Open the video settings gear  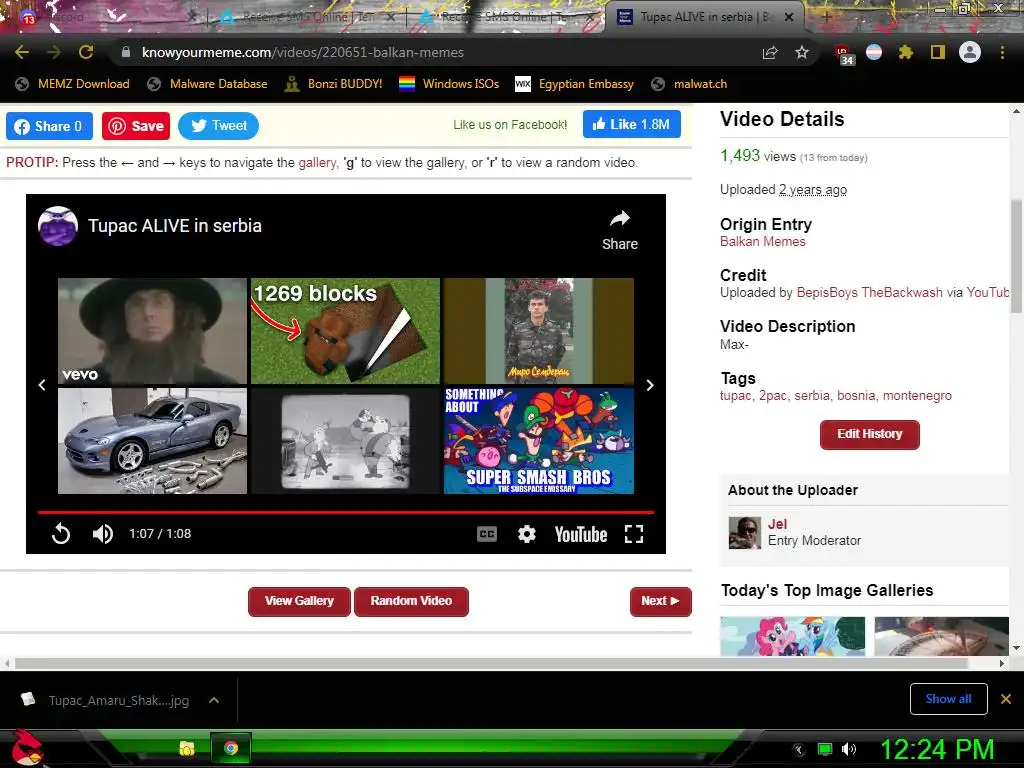[x=527, y=534]
